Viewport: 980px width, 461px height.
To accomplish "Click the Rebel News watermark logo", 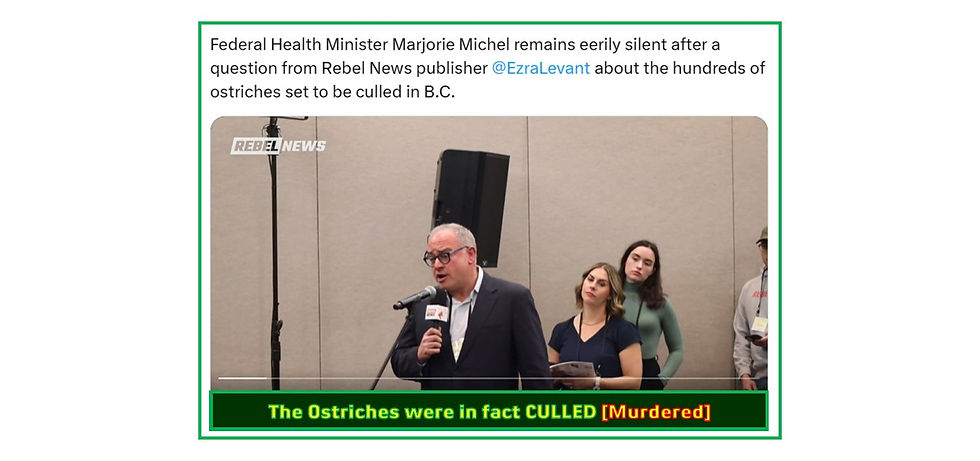I will tap(278, 146).
